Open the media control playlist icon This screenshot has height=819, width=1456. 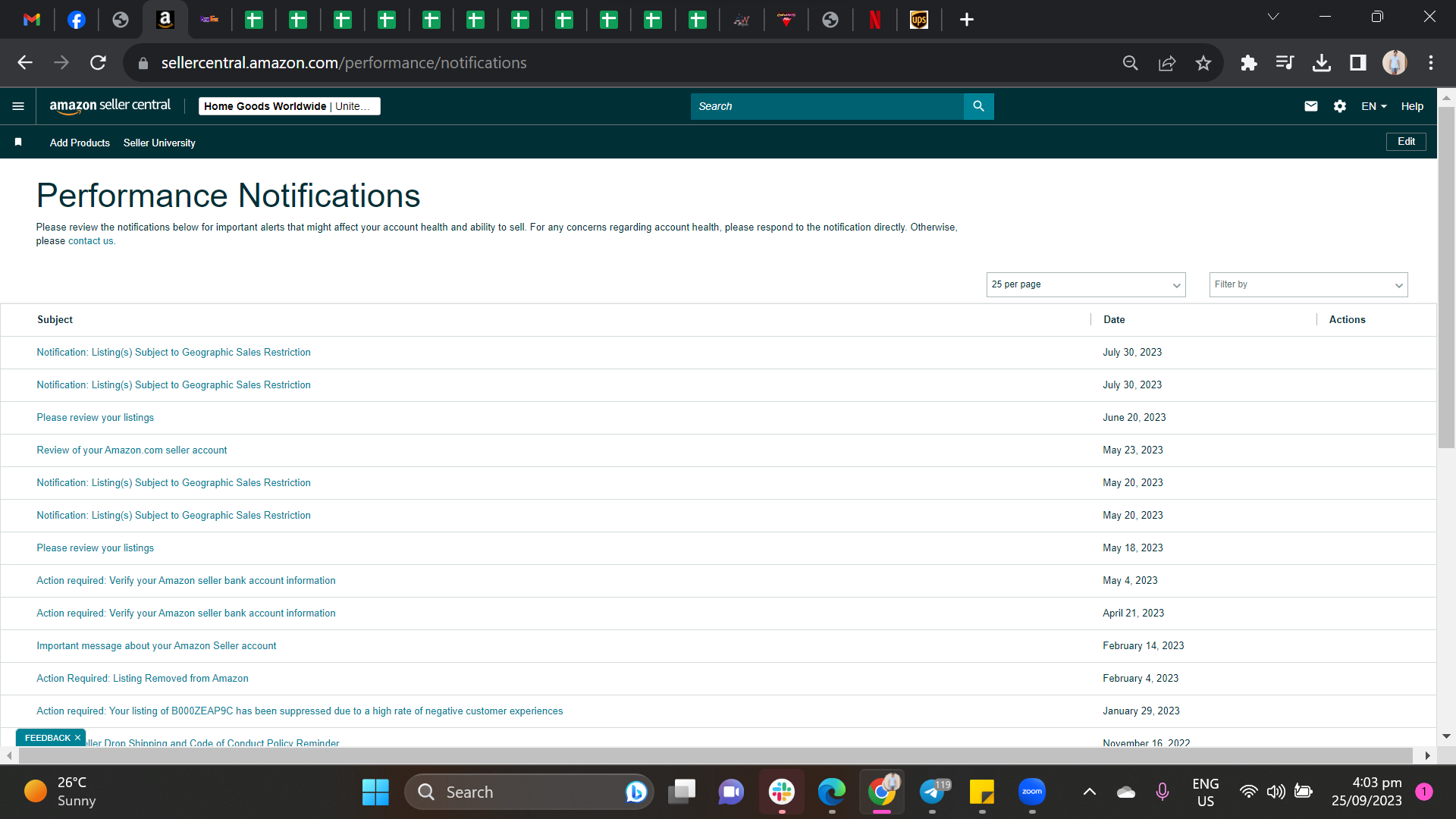(x=1285, y=63)
